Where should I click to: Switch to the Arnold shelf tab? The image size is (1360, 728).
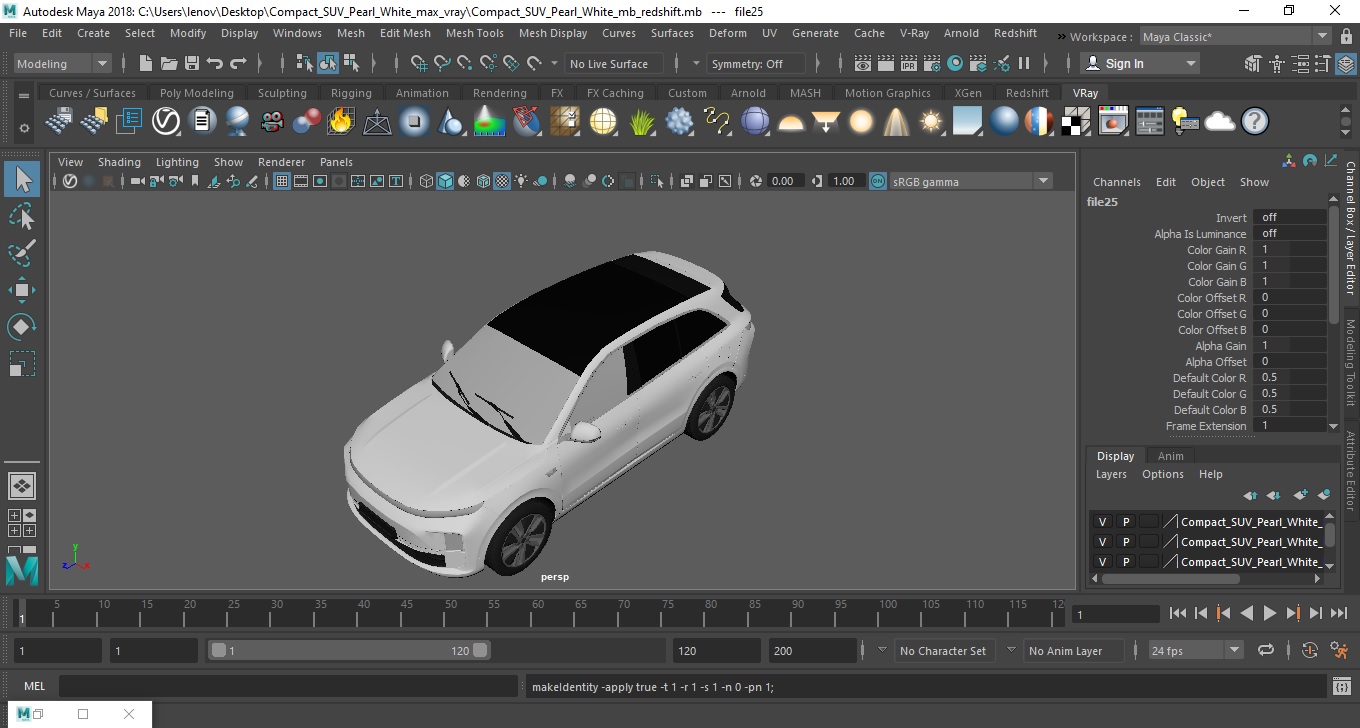[747, 93]
